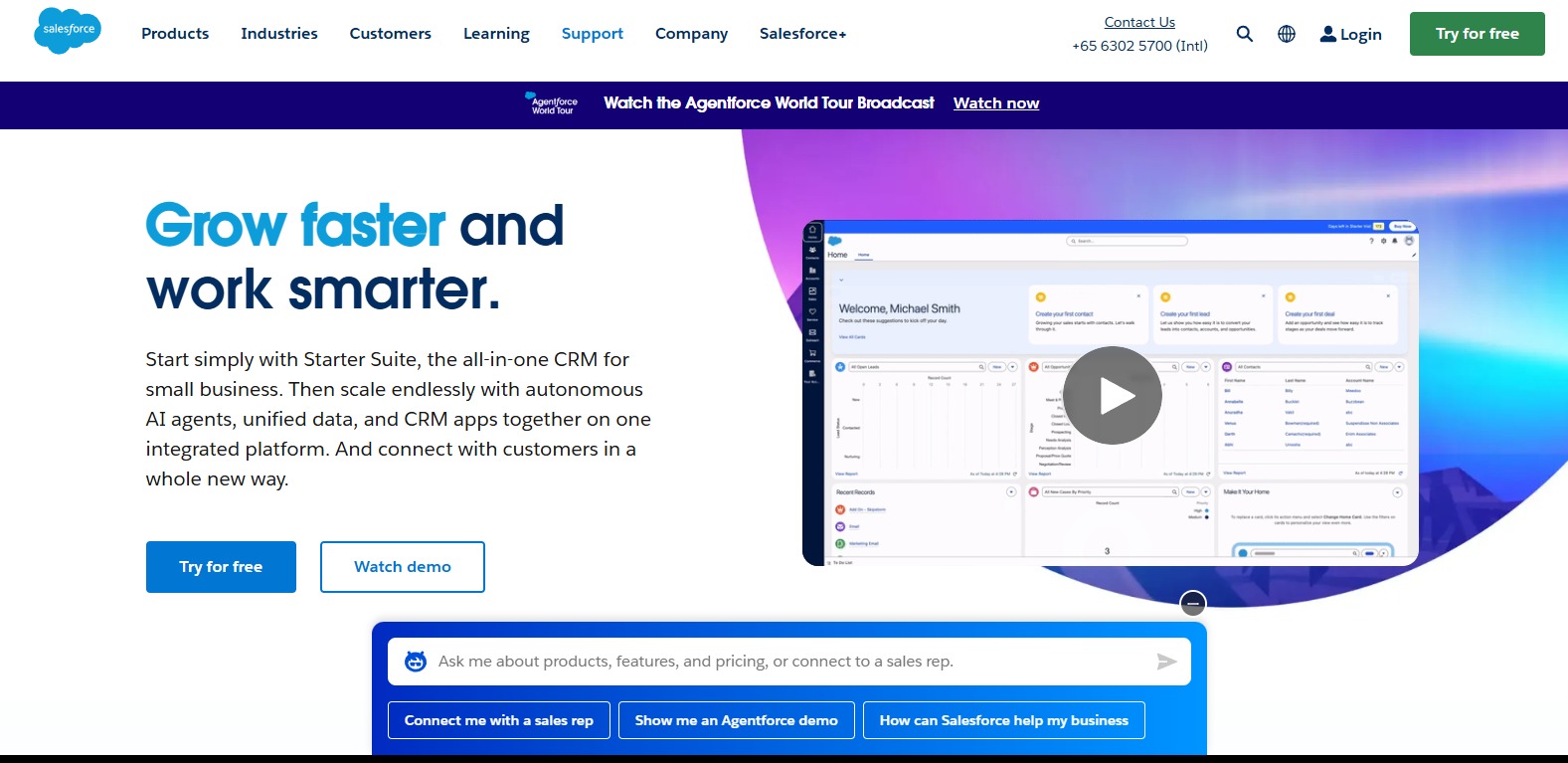Choose Connect me with a sales rep

coord(499,720)
